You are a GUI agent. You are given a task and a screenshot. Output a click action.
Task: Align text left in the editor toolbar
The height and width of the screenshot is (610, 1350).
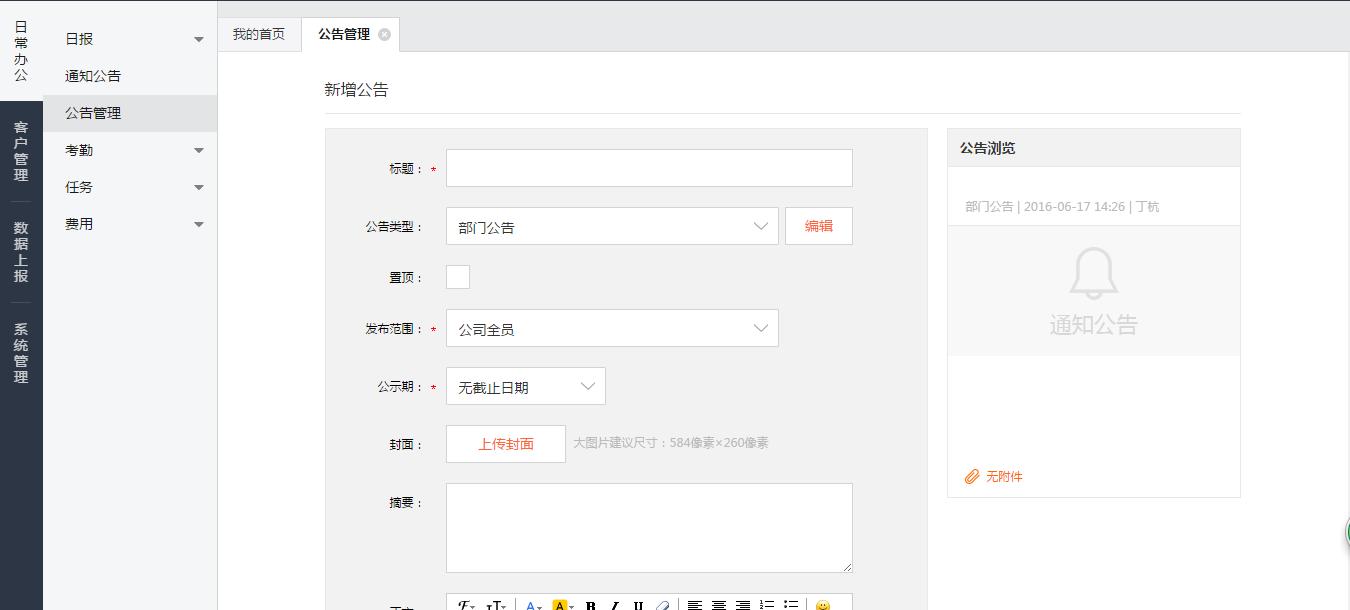695,606
